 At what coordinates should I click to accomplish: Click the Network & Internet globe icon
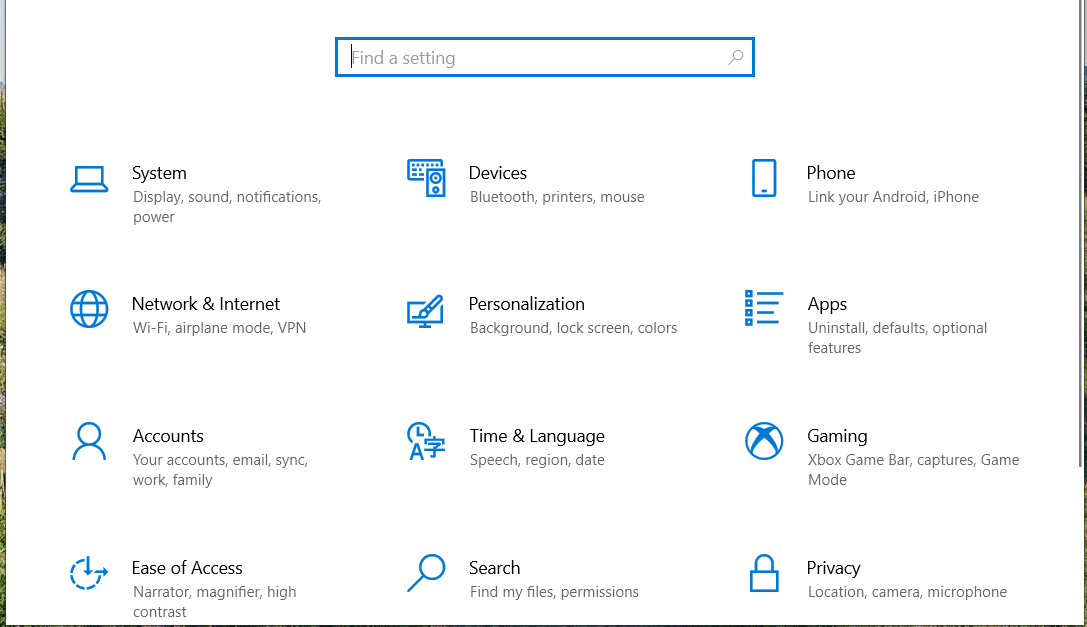click(x=89, y=309)
